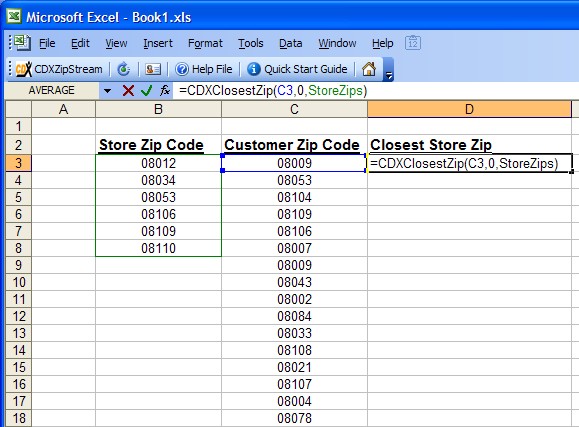Select row 3 header
The image size is (579, 427).
[18, 163]
